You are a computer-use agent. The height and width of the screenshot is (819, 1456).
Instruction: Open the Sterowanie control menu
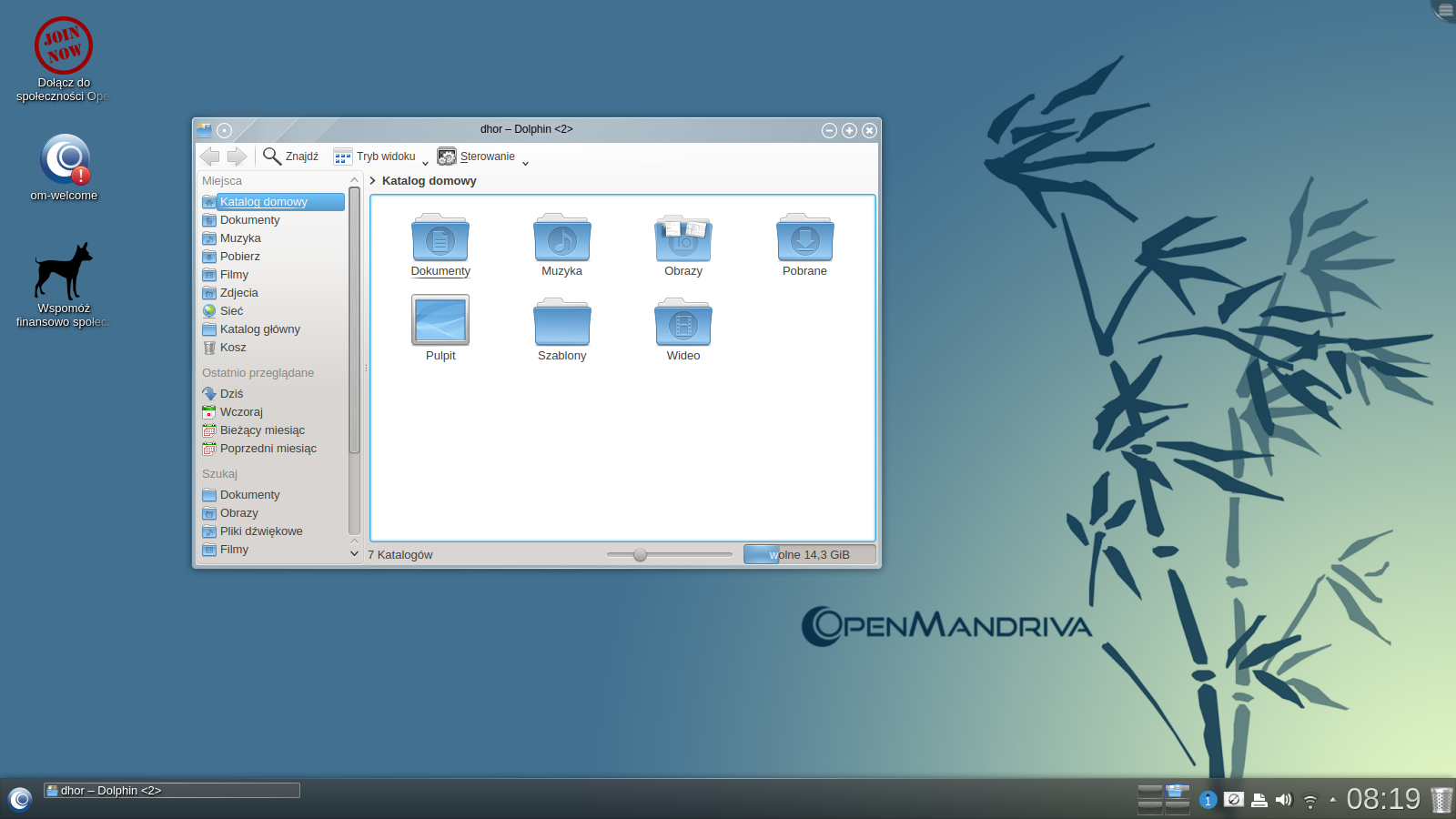click(483, 157)
